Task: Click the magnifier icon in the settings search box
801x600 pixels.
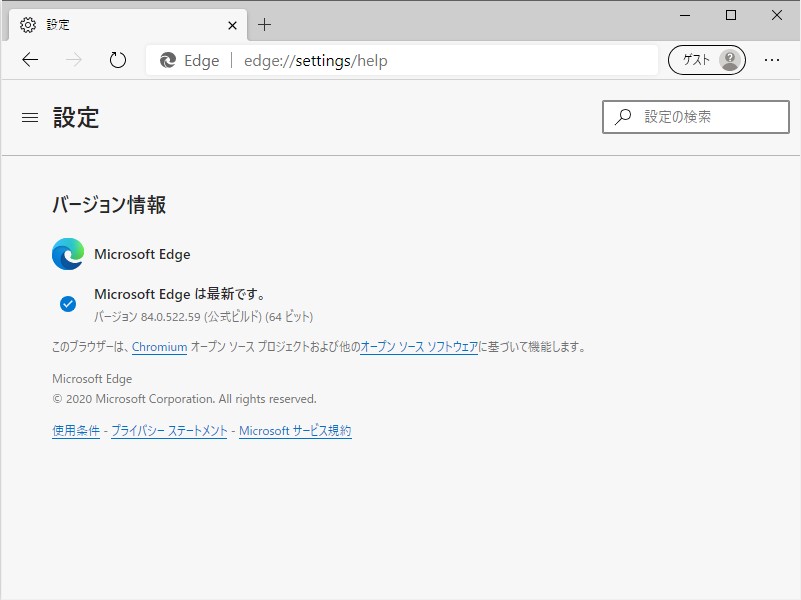Action: 622,117
